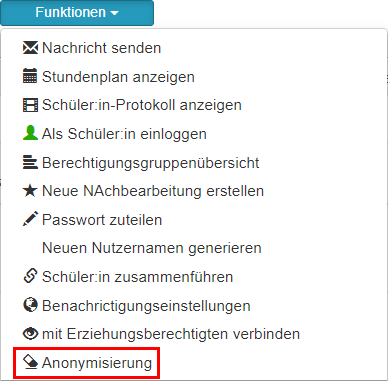Click the calendar icon beside Stundenplan anzeigen
This screenshot has height=381, width=388.
30,76
